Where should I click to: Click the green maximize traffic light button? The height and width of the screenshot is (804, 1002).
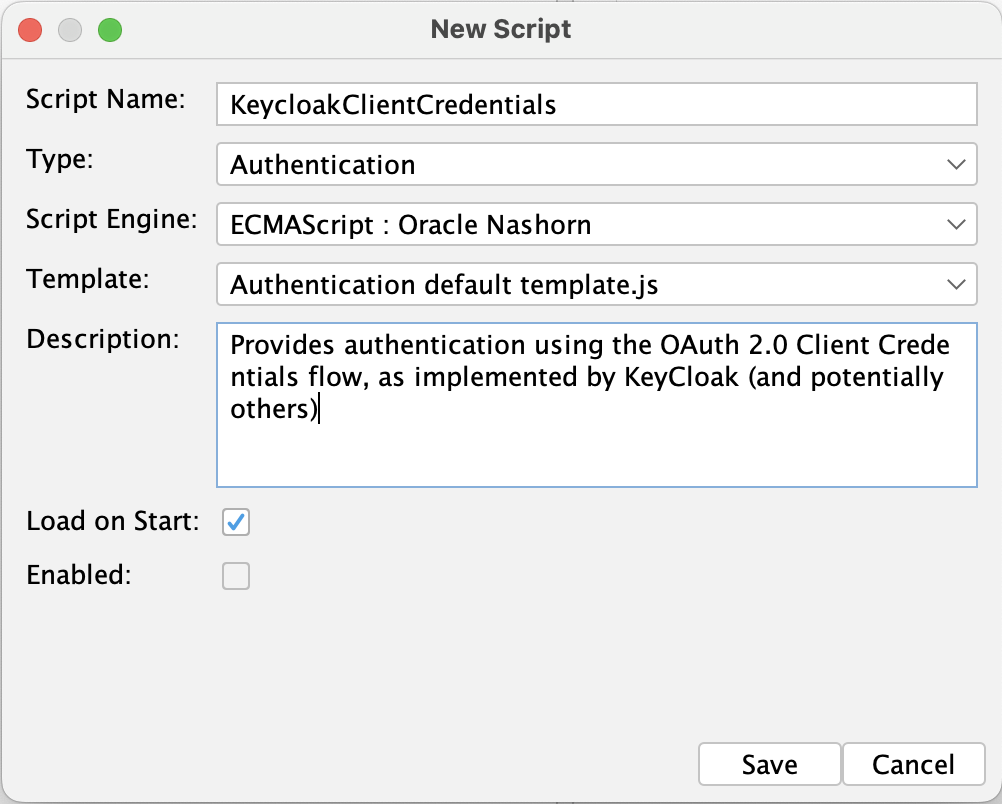(x=111, y=30)
